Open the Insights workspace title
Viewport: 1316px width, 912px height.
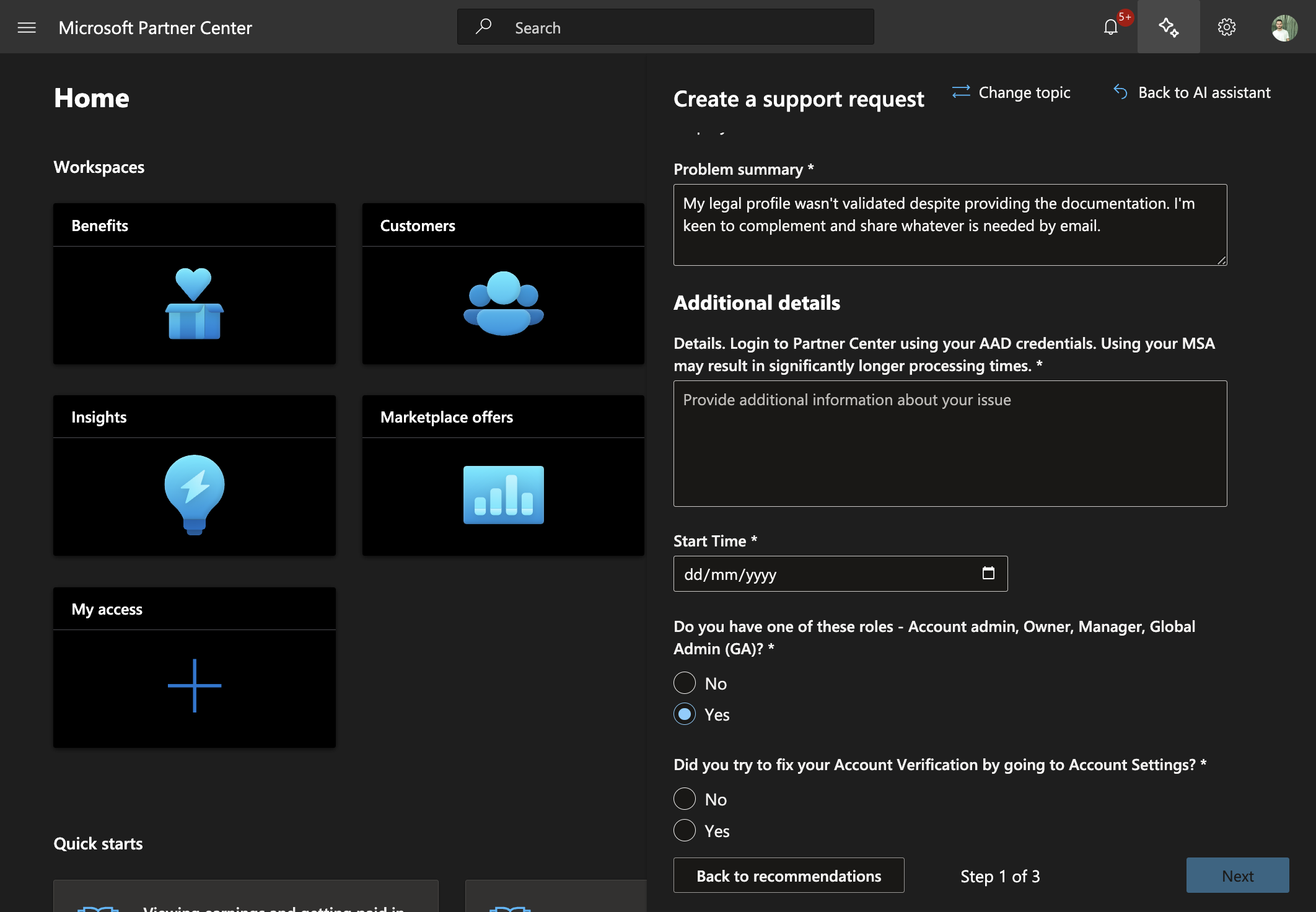pyautogui.click(x=99, y=417)
